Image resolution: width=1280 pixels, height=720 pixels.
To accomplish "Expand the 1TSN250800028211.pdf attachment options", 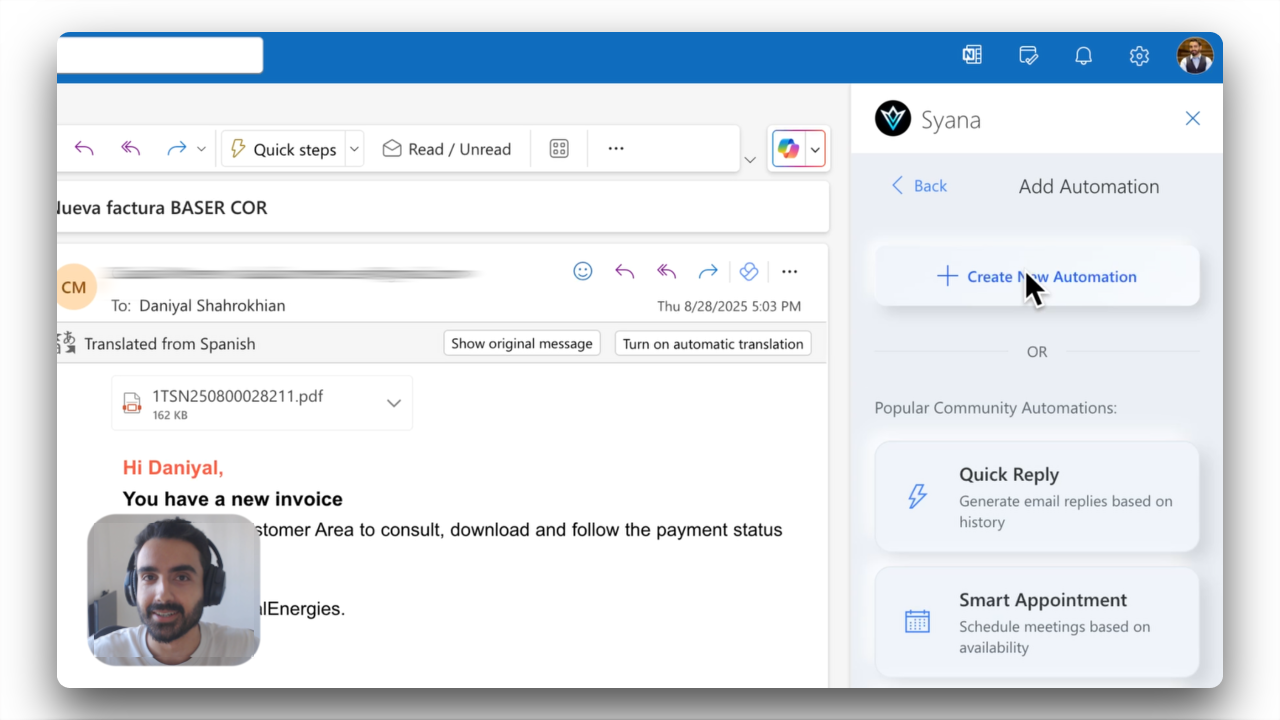I will click(x=394, y=403).
